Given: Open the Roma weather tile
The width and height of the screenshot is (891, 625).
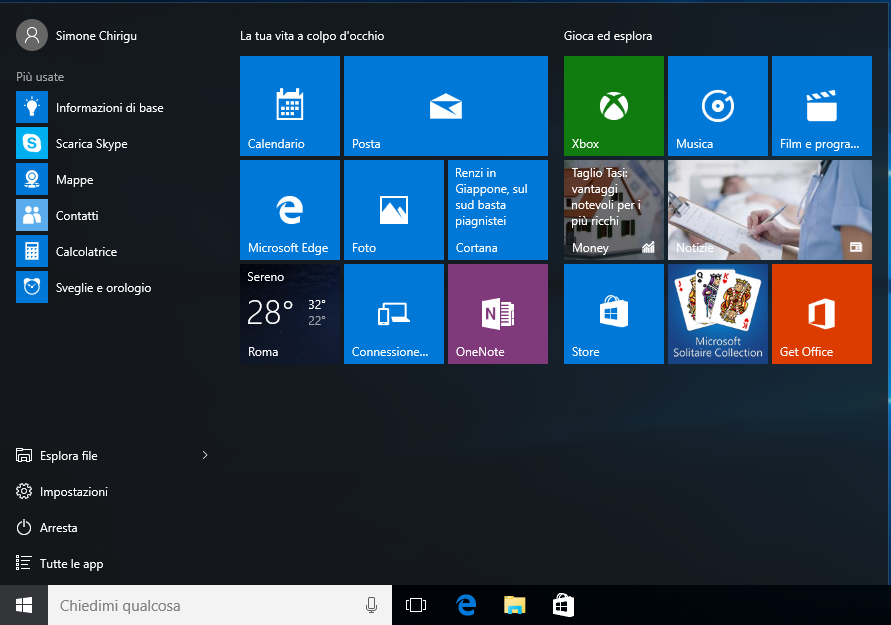Looking at the screenshot, I should [x=290, y=314].
